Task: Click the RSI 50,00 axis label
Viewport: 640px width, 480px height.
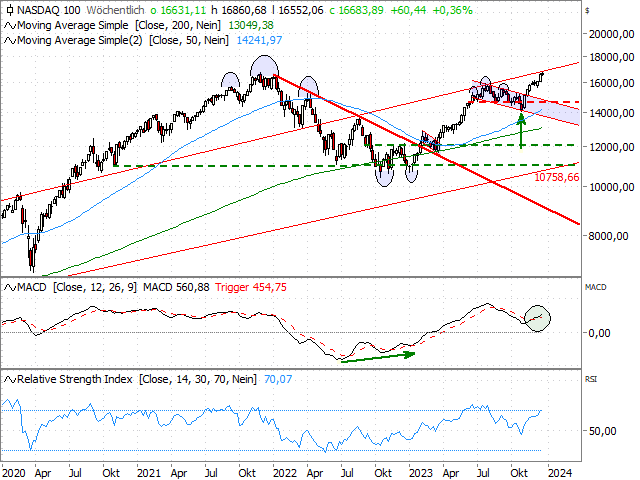Action: coord(602,431)
